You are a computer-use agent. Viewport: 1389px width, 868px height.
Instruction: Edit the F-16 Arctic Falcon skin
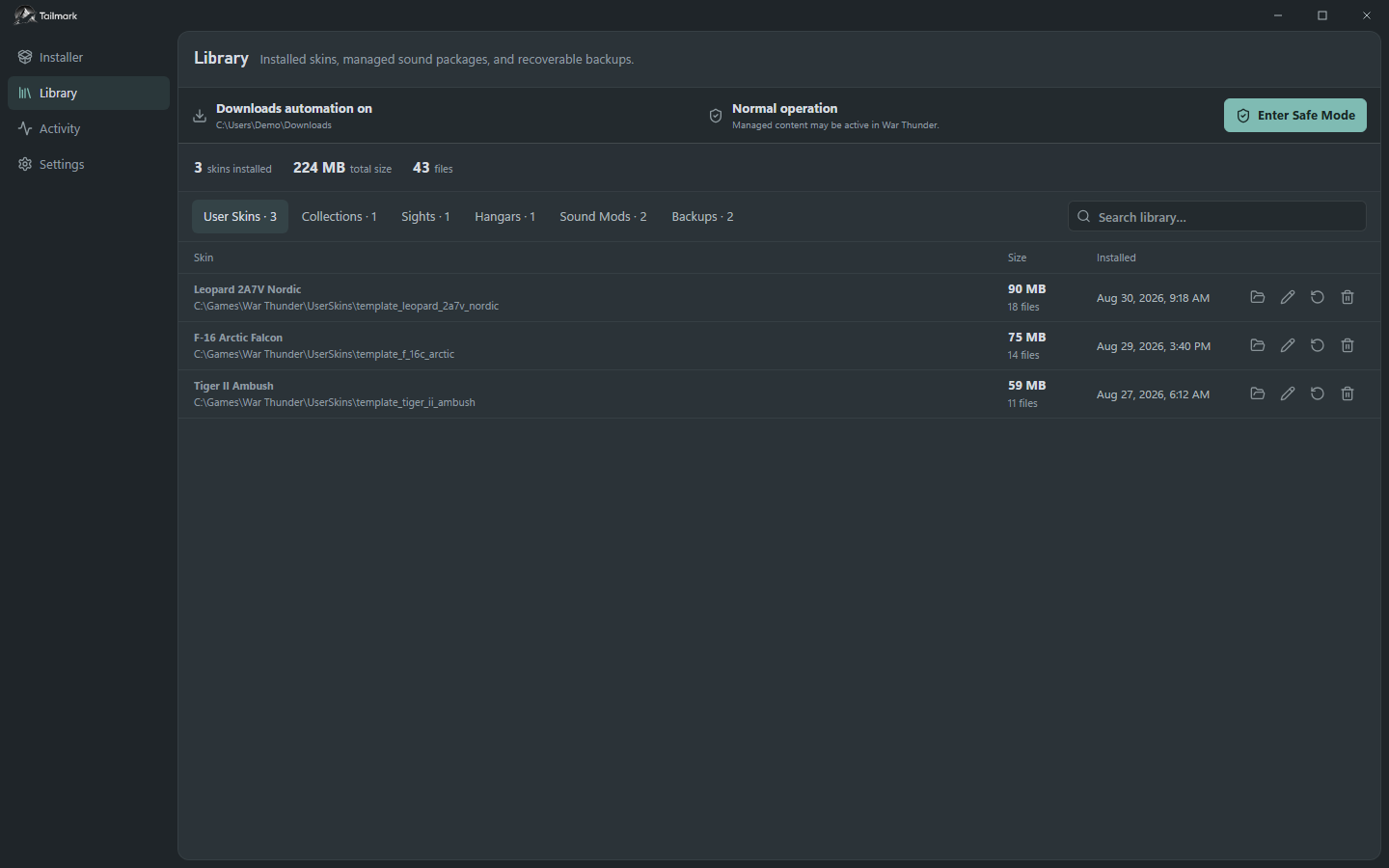click(x=1287, y=345)
